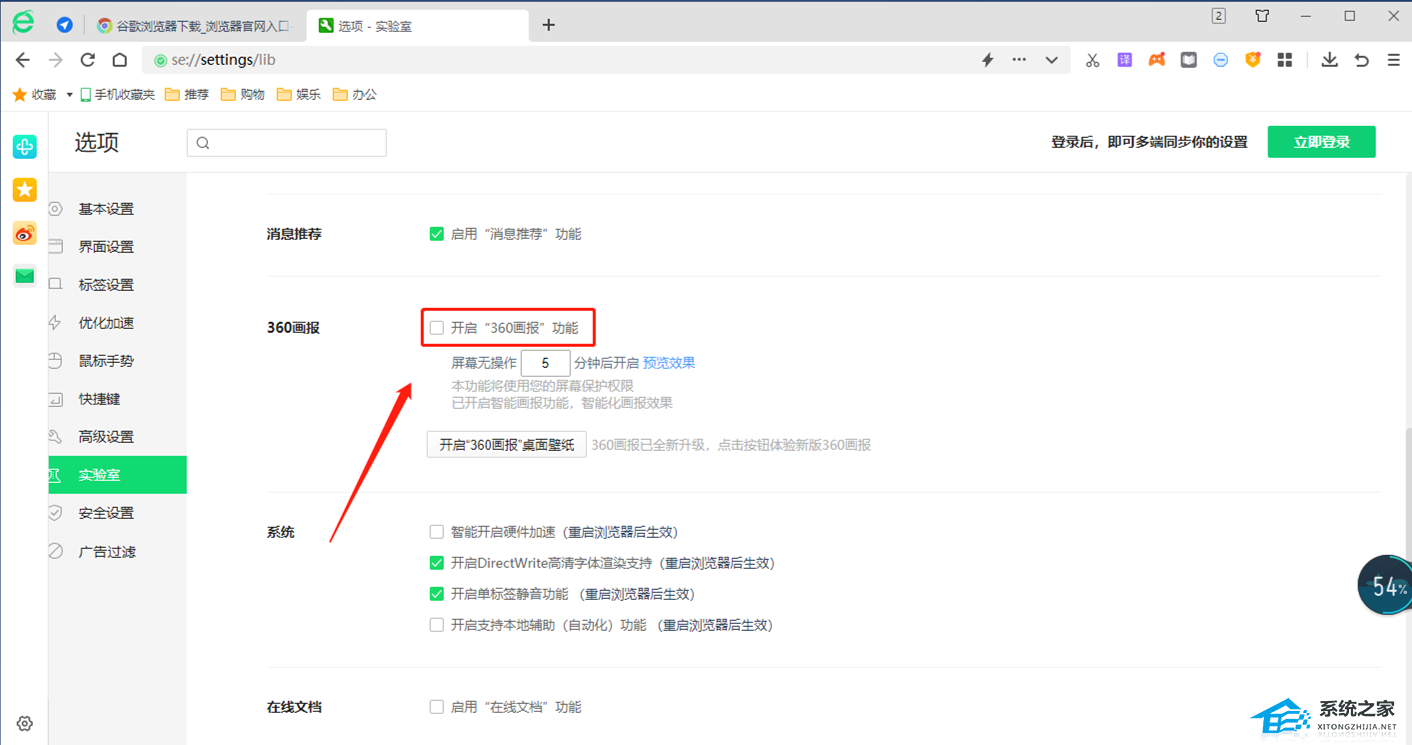1412x745 pixels.
Task: Open the grid extensions icon in toolbar
Action: coord(1285,60)
